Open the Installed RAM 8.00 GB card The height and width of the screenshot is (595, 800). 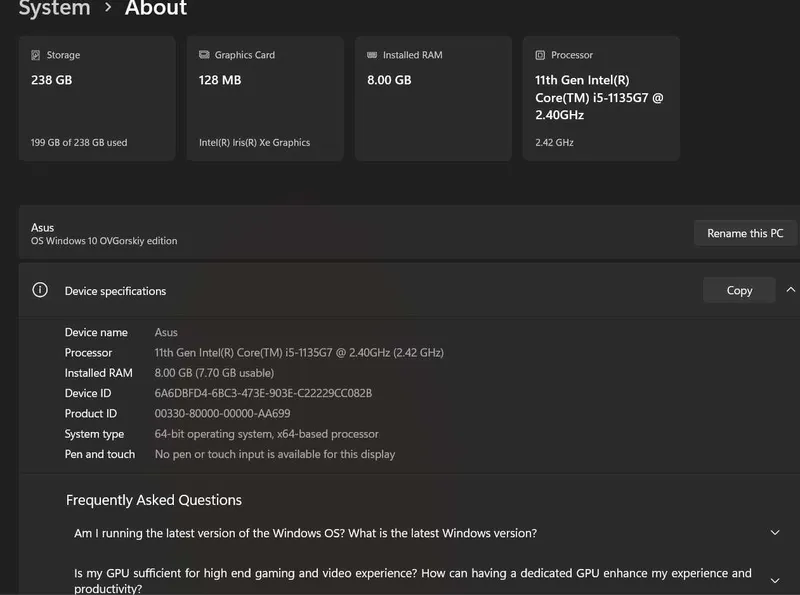click(x=433, y=98)
